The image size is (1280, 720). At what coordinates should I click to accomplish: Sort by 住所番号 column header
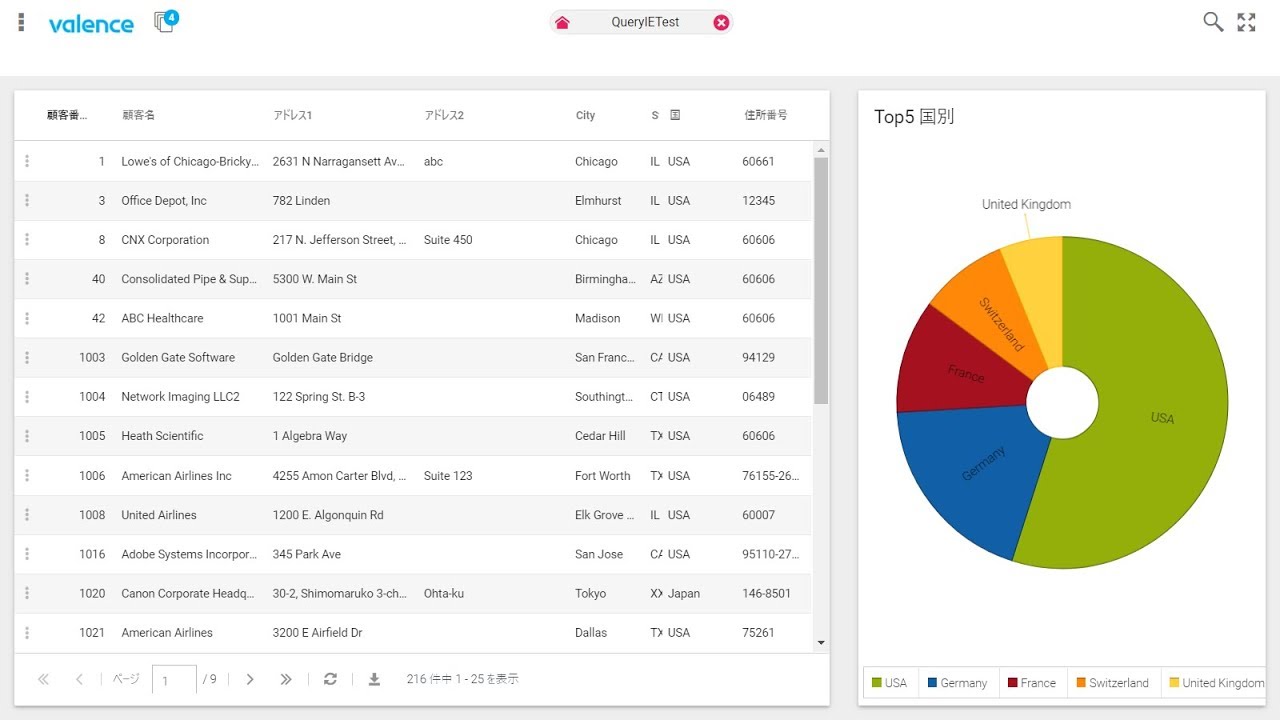pos(766,115)
